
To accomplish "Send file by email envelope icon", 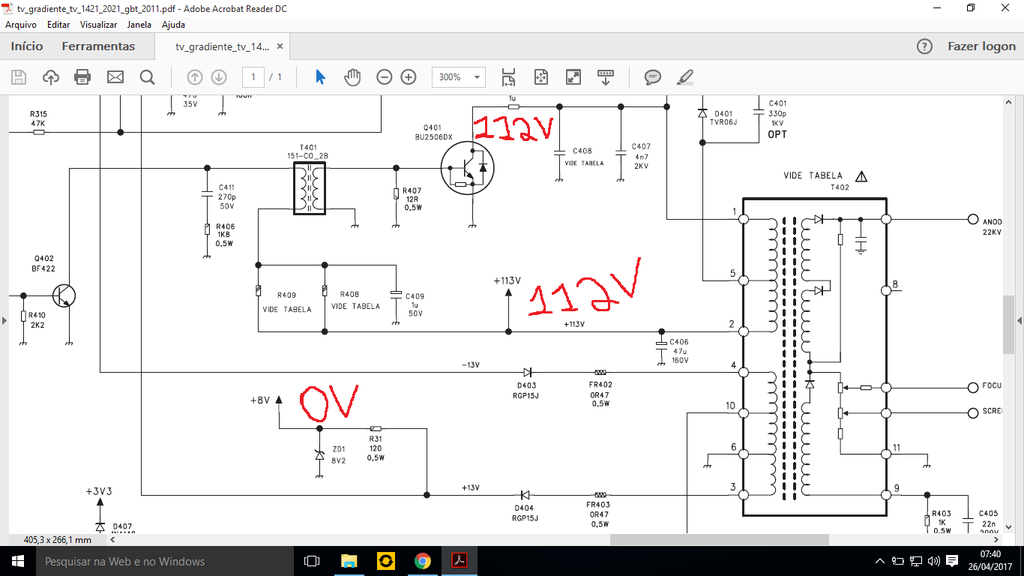I will coord(115,77).
